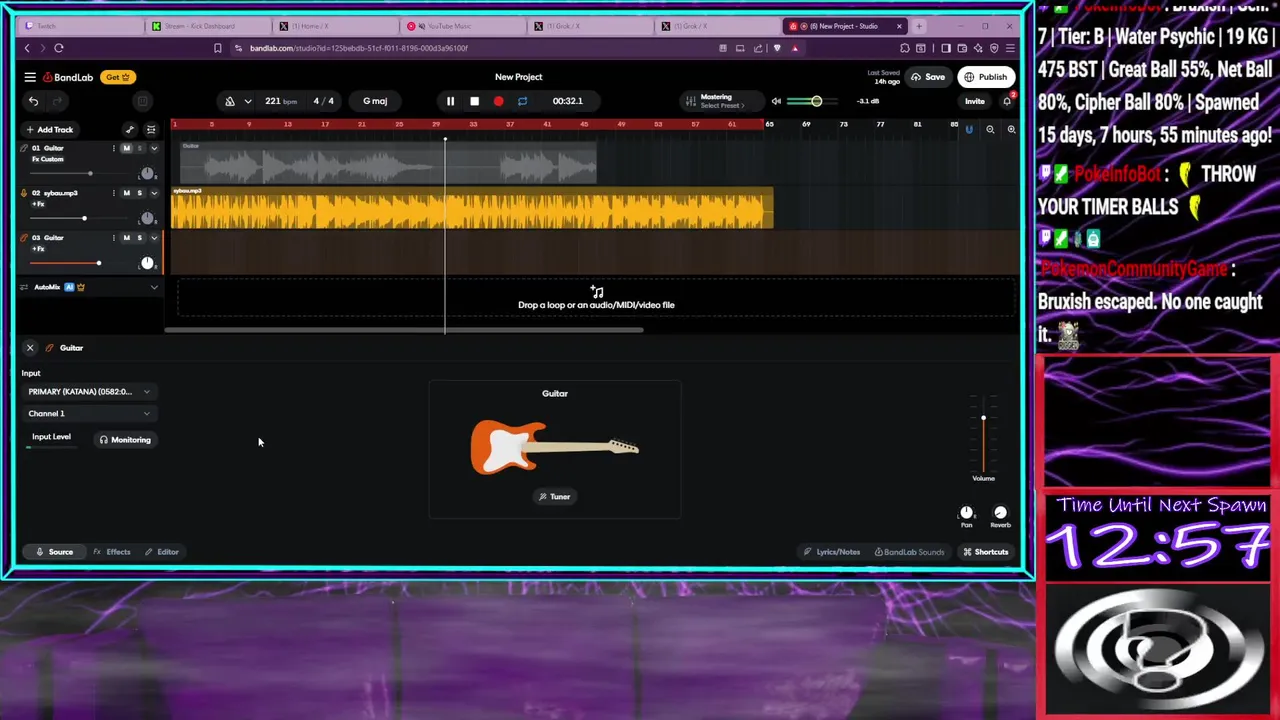Mute track 02 sybau.mp3
1280x720 pixels.
coord(126,193)
